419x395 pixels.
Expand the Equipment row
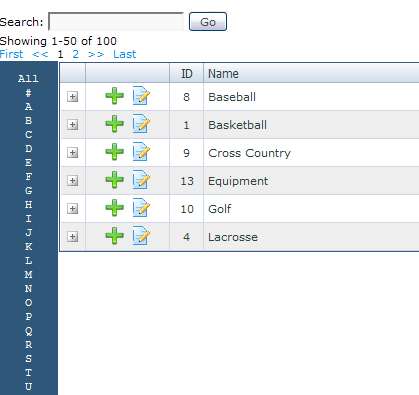pyautogui.click(x=72, y=181)
